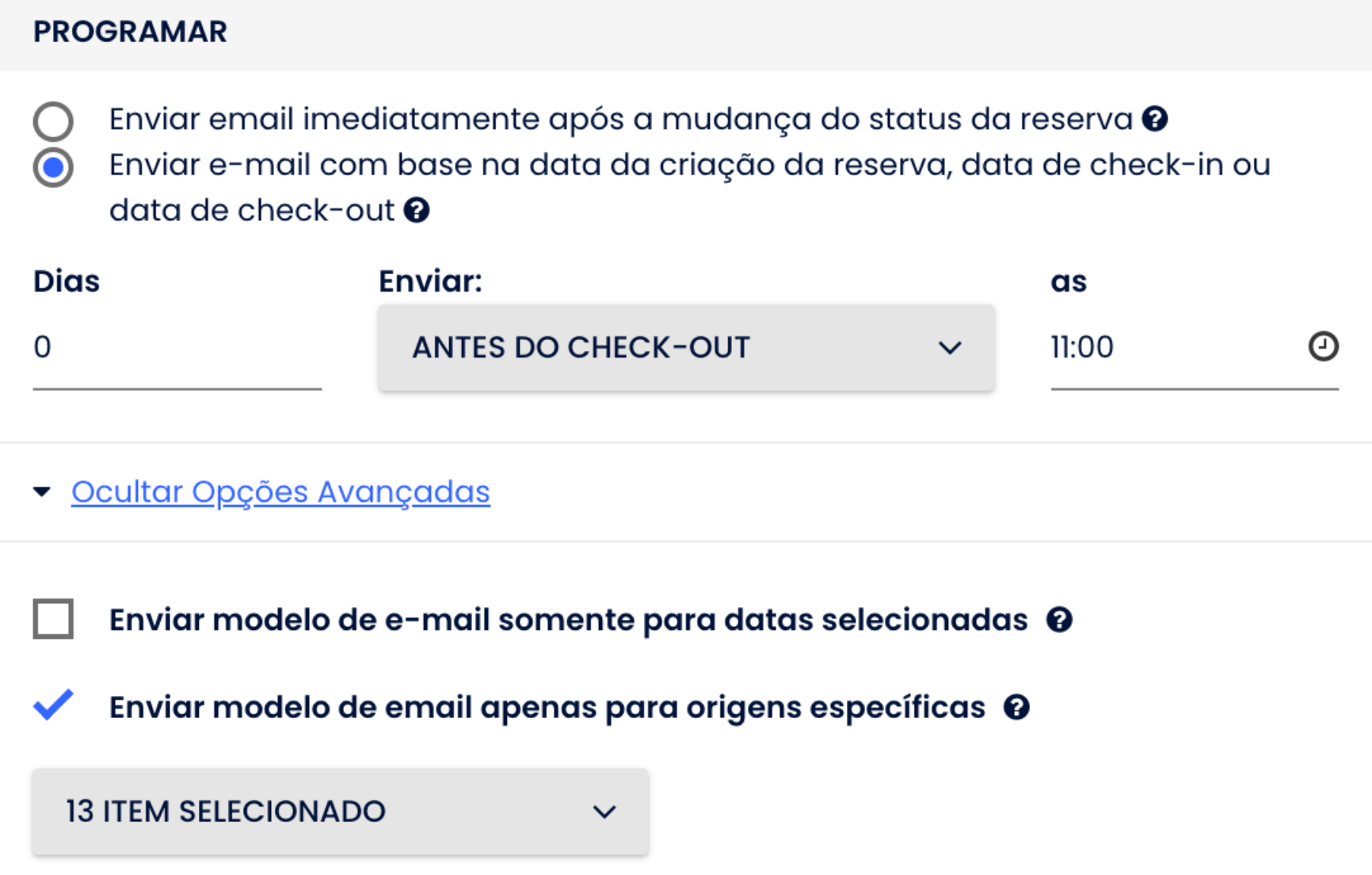Open help icon beside status da reserva
This screenshot has height=875, width=1372.
[1155, 119]
